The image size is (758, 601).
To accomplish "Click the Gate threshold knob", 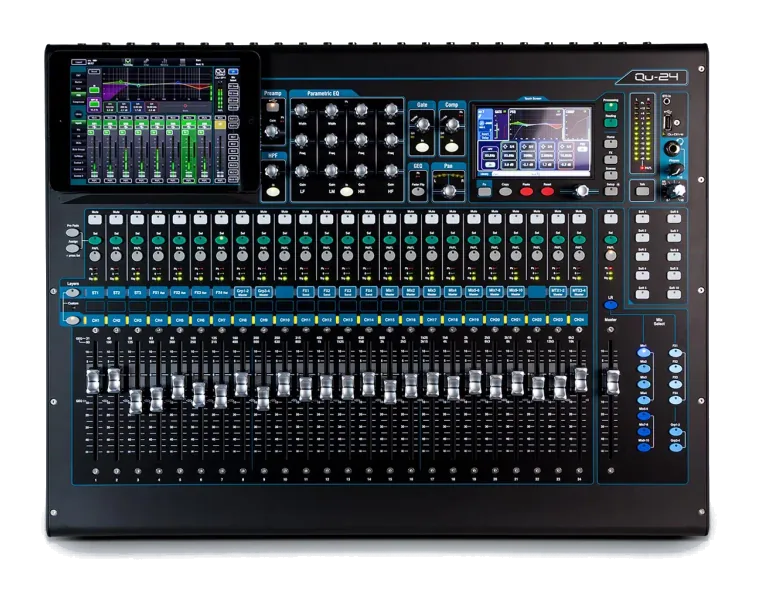I will click(x=422, y=125).
